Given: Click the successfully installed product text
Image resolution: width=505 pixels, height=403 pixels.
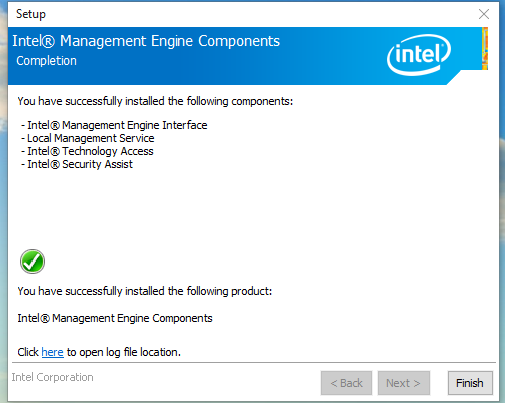Looking at the screenshot, I should coord(145,291).
